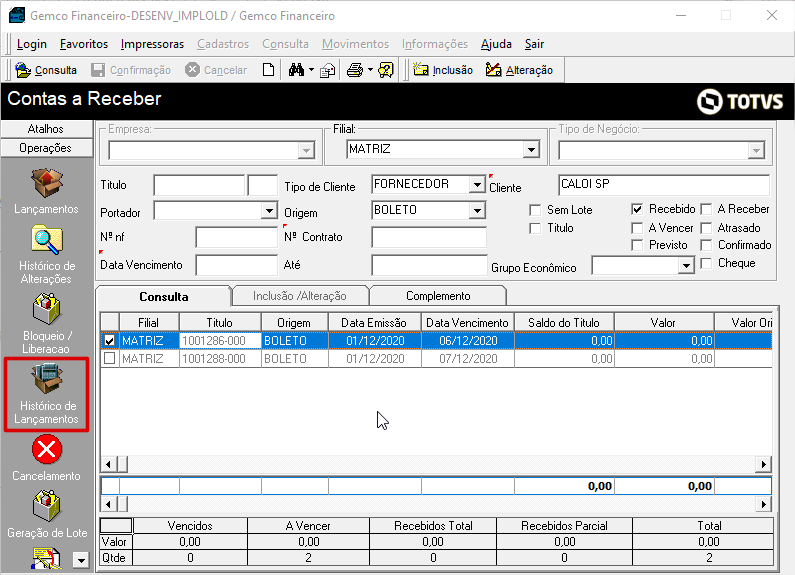Image resolution: width=795 pixels, height=575 pixels.
Task: Open the Login menu
Action: (31, 44)
